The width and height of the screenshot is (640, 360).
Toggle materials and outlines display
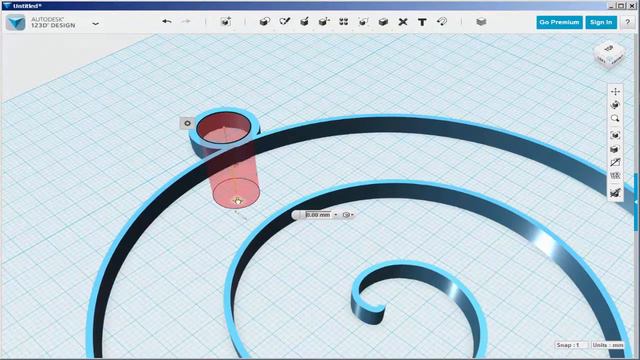(616, 149)
